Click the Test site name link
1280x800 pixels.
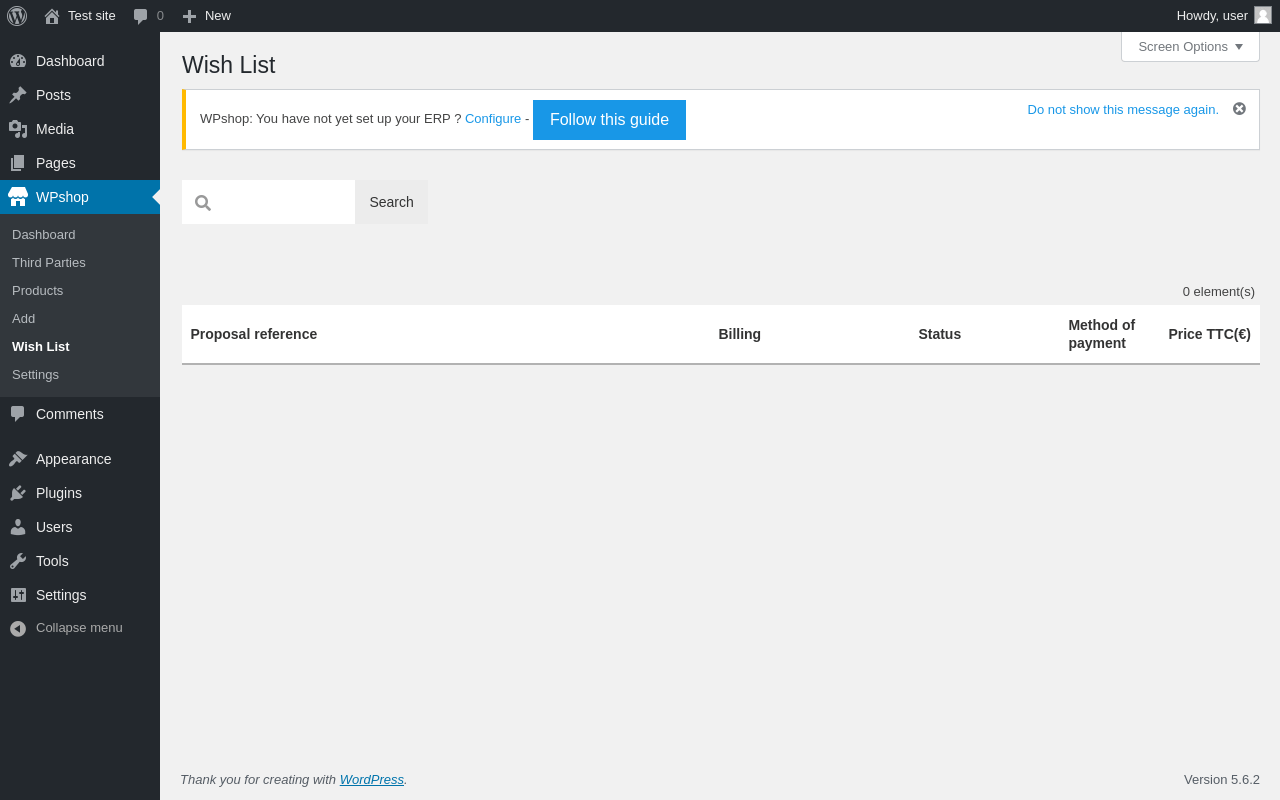pyautogui.click(x=92, y=15)
